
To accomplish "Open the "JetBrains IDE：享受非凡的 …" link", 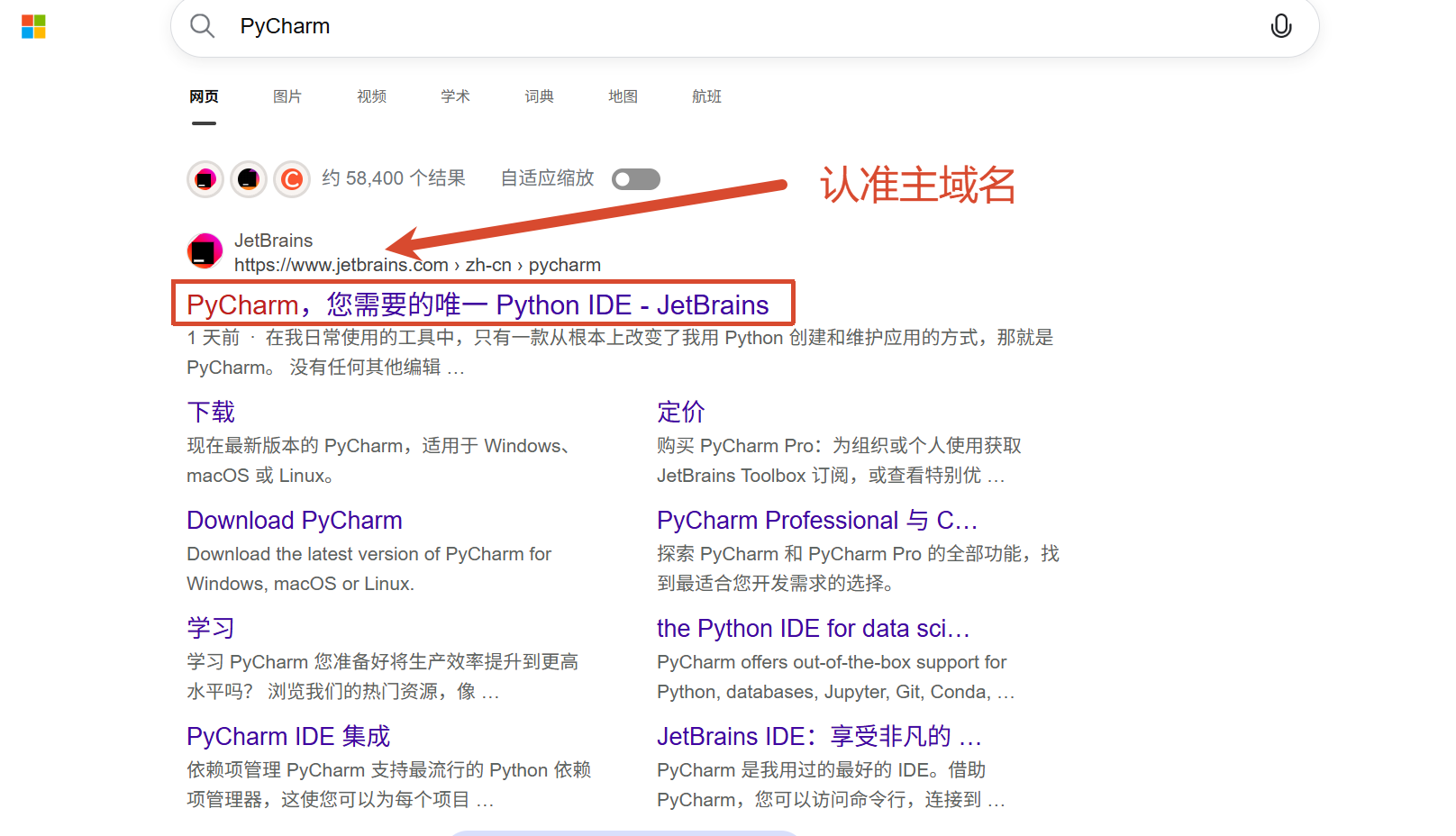I will 819,736.
